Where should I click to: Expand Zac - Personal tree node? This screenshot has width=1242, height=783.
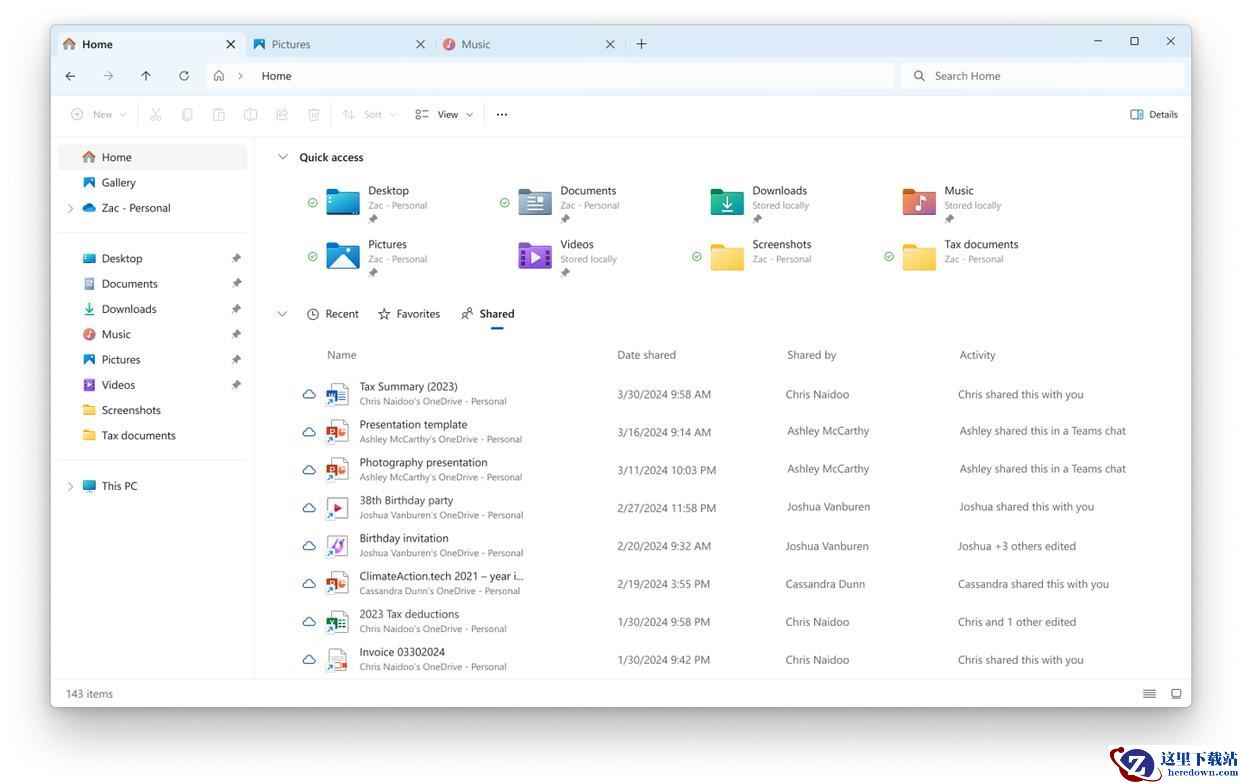70,208
